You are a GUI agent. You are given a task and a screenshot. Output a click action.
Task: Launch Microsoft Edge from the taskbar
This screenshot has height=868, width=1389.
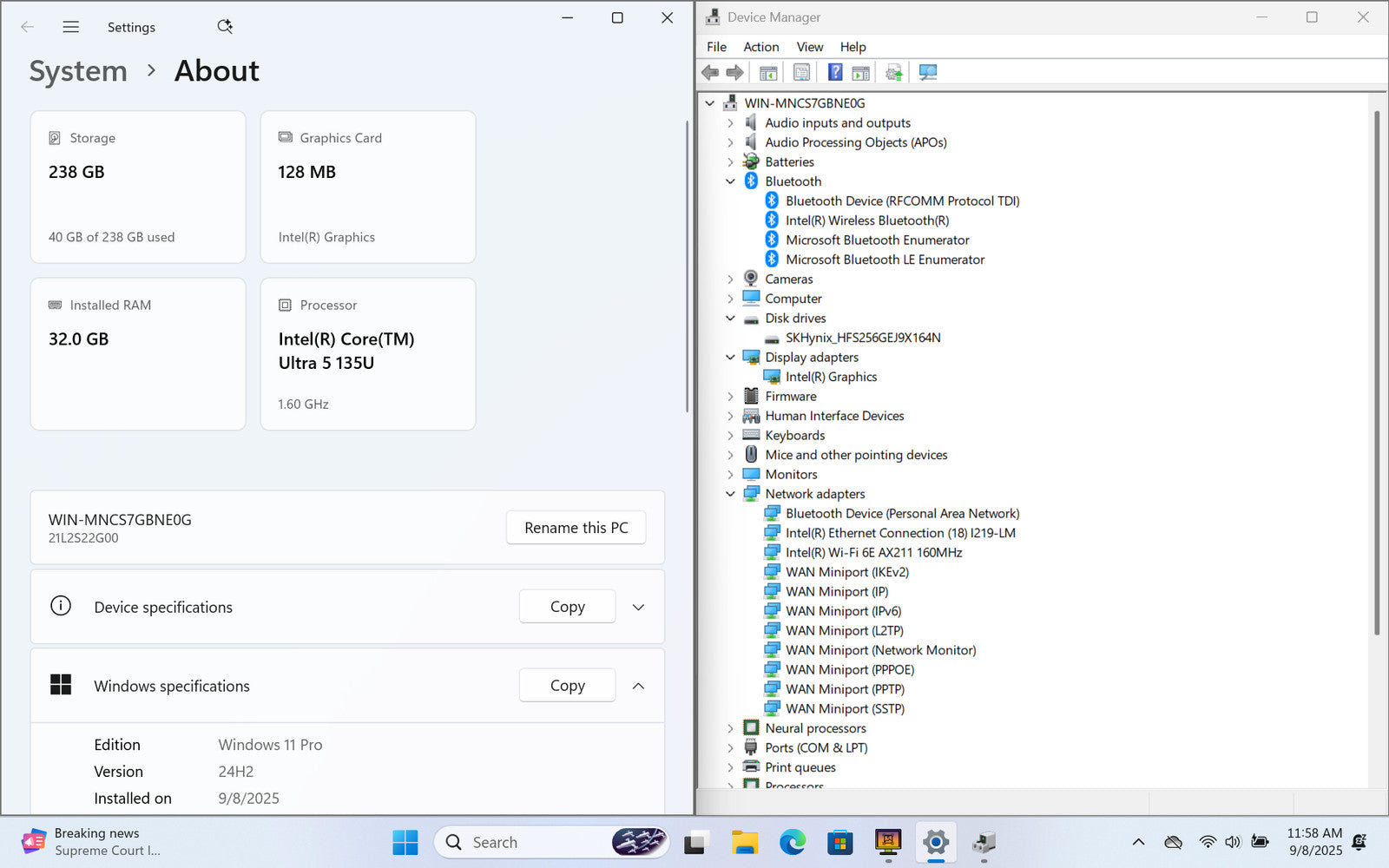[x=793, y=842]
